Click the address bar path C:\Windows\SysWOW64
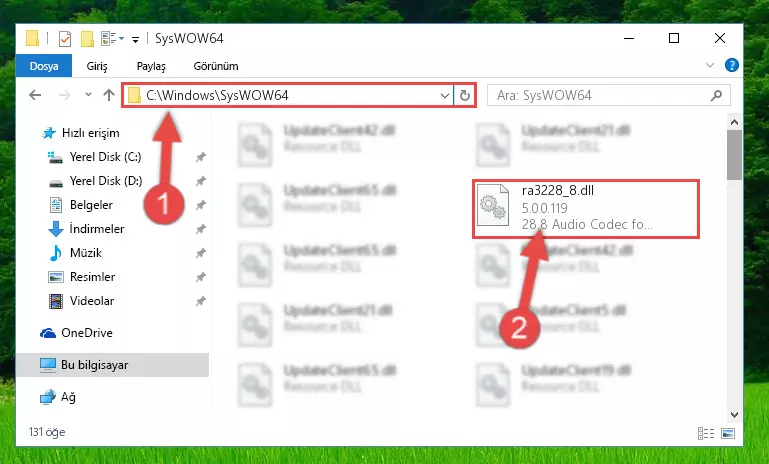 coord(217,95)
